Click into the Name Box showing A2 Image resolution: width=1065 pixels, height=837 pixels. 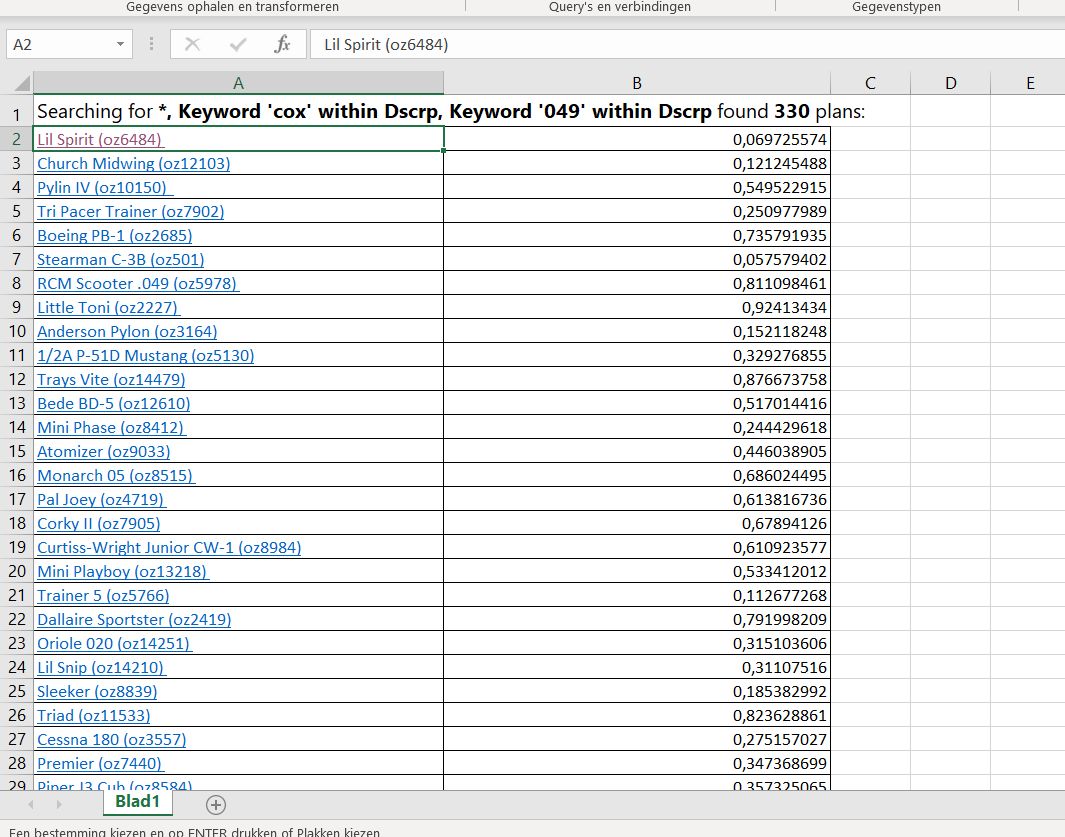tap(60, 44)
